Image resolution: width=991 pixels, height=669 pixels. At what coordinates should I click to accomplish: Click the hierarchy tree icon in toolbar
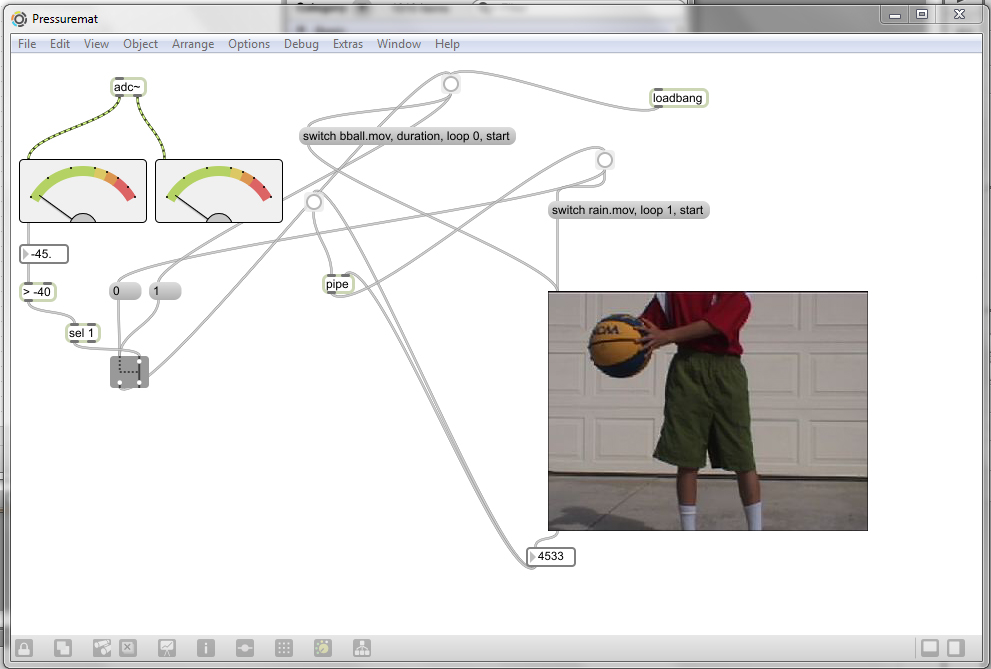click(361, 648)
